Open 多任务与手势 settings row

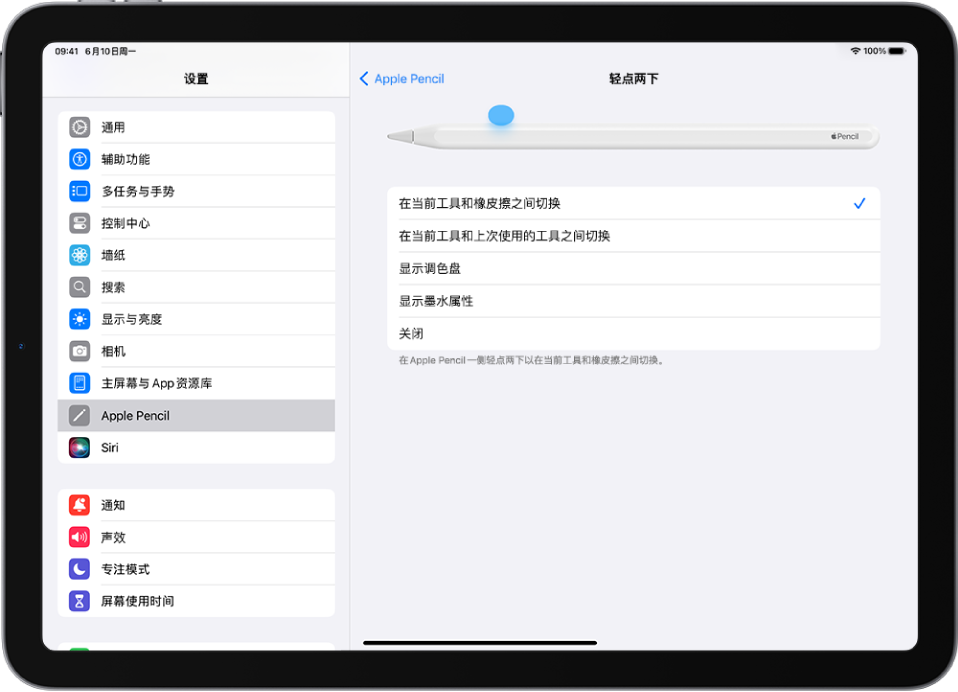pyautogui.click(x=196, y=191)
